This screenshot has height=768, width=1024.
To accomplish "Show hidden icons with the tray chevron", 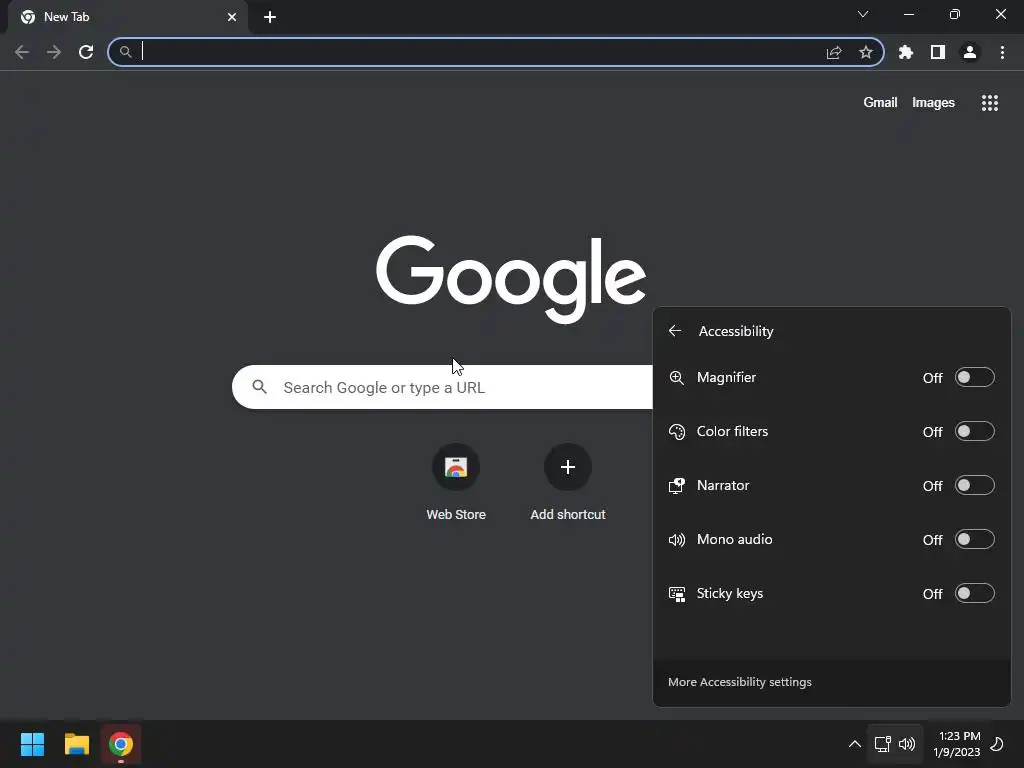I will (854, 744).
